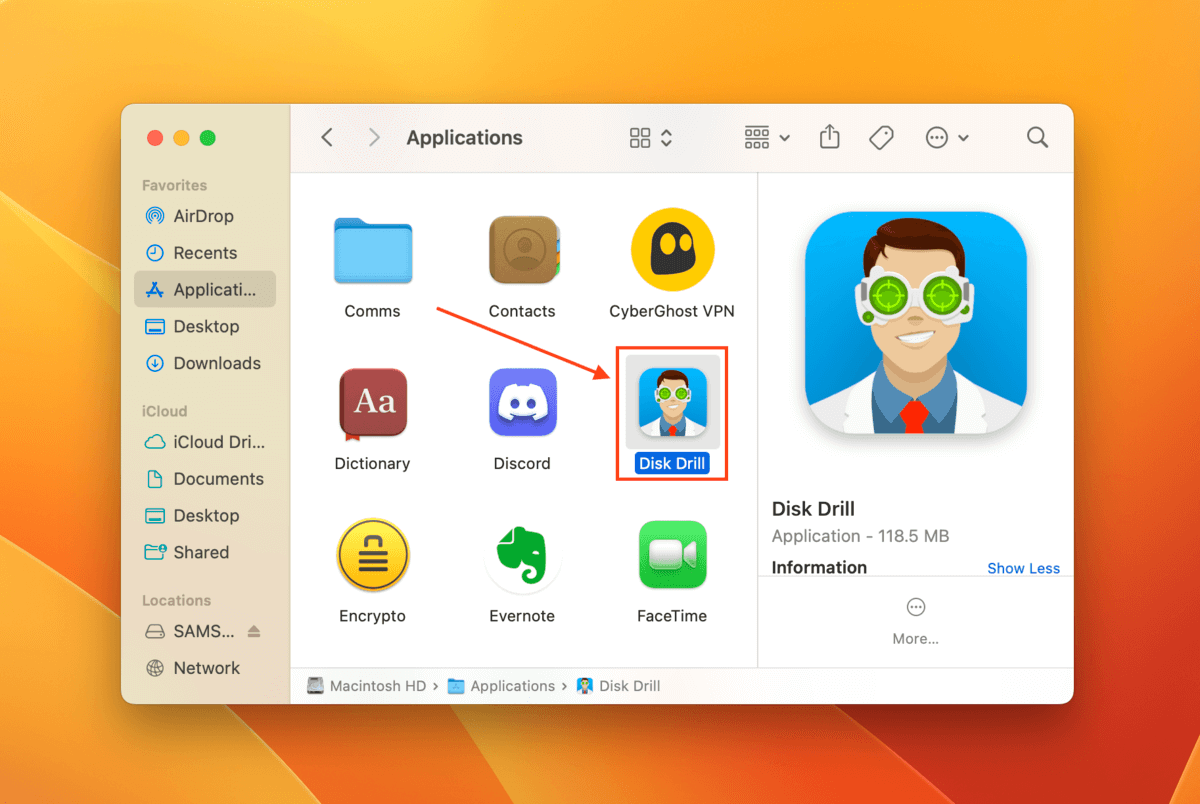Select the Dictionary app icon
This screenshot has width=1200, height=804.
click(x=372, y=403)
